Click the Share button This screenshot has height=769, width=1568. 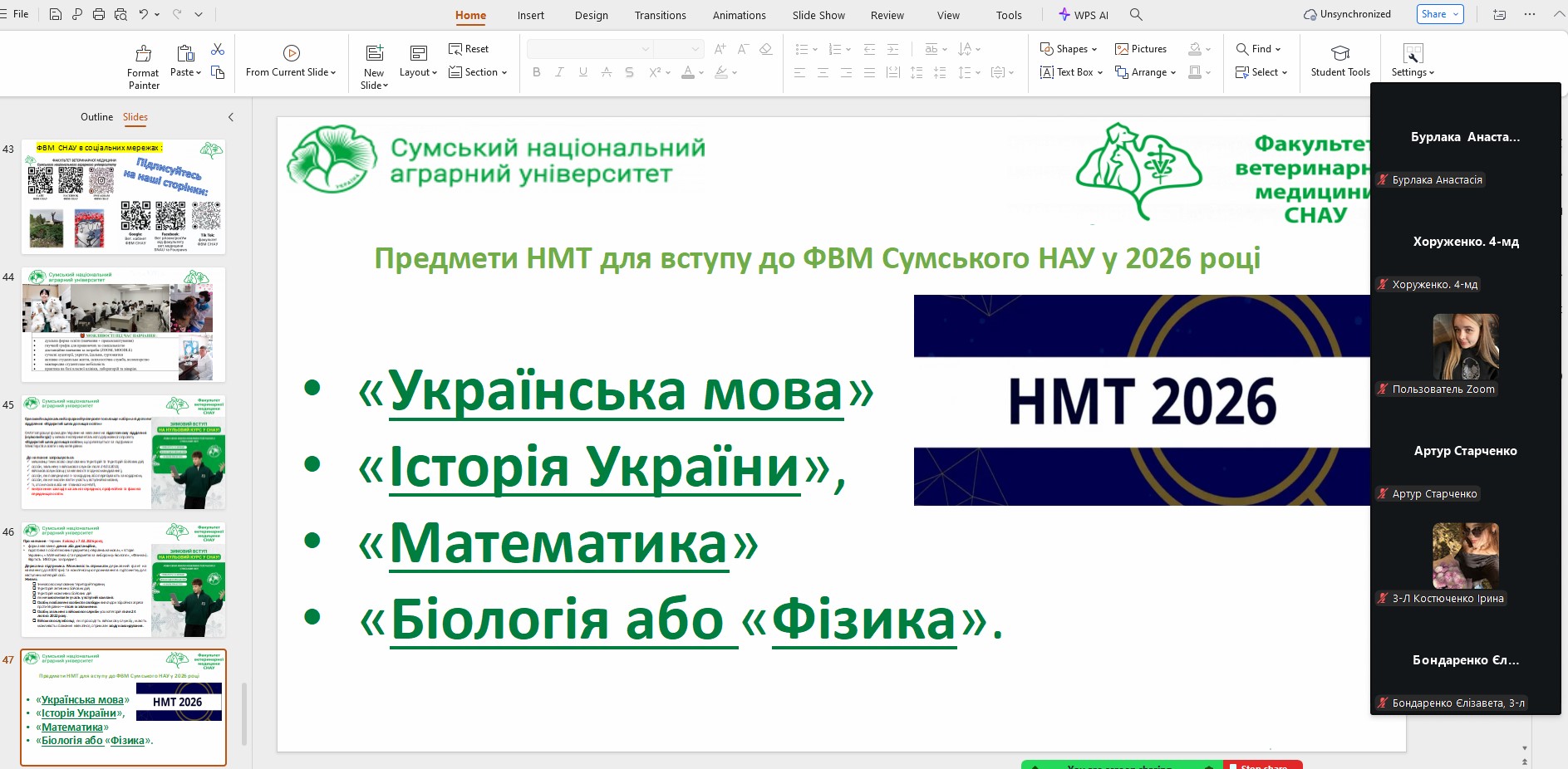point(1439,14)
